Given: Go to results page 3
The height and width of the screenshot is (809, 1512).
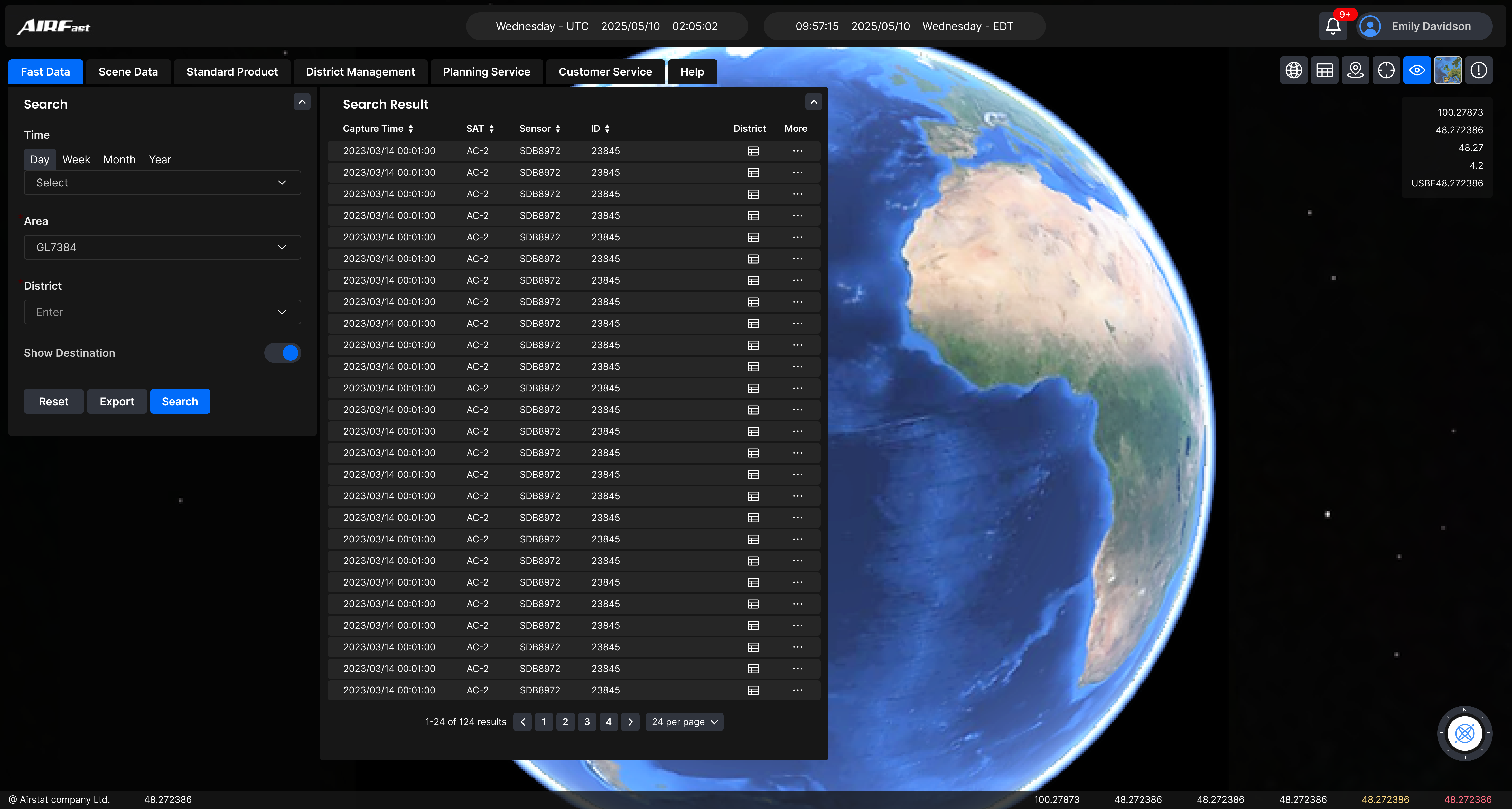Looking at the screenshot, I should point(587,722).
